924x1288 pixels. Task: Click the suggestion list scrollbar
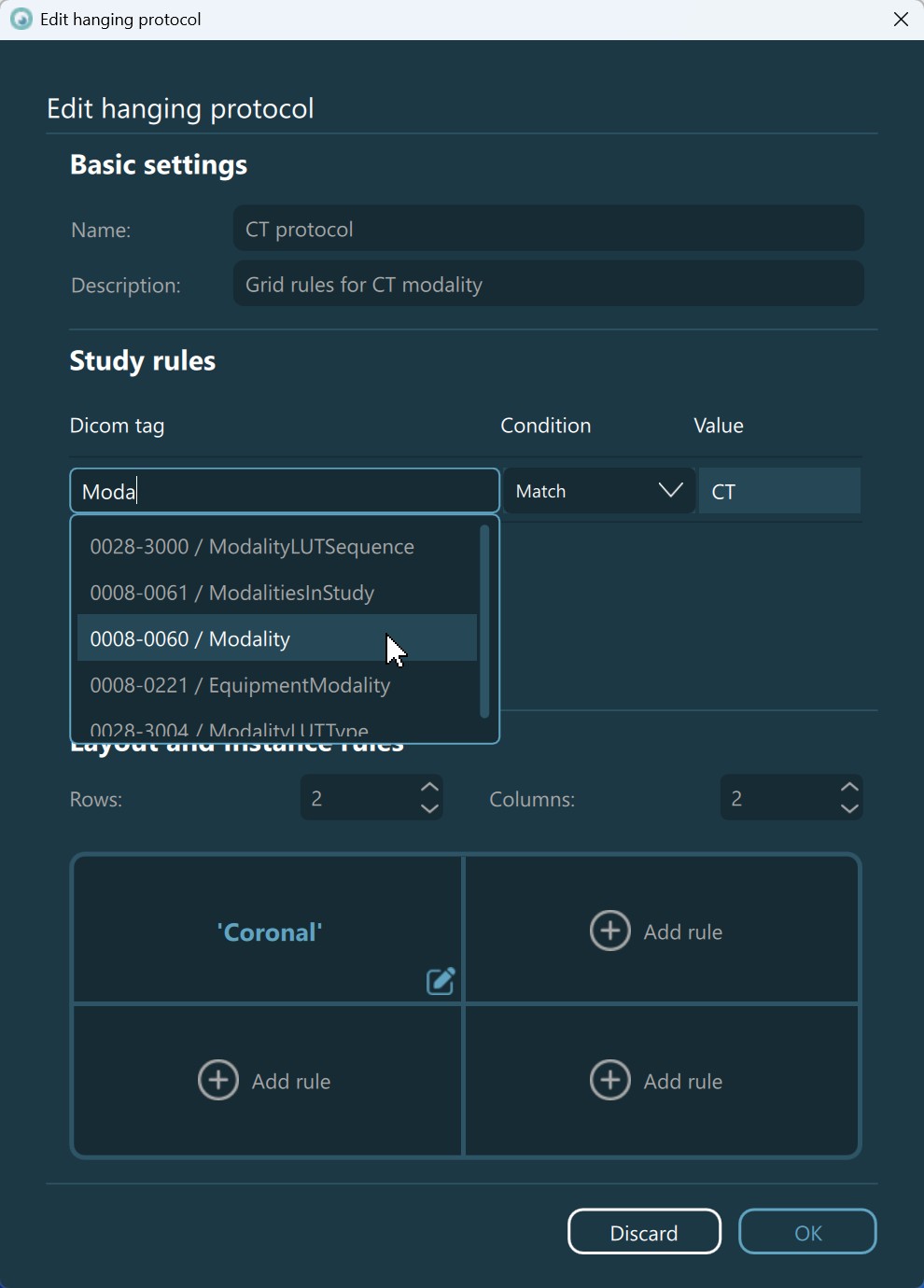click(x=484, y=622)
